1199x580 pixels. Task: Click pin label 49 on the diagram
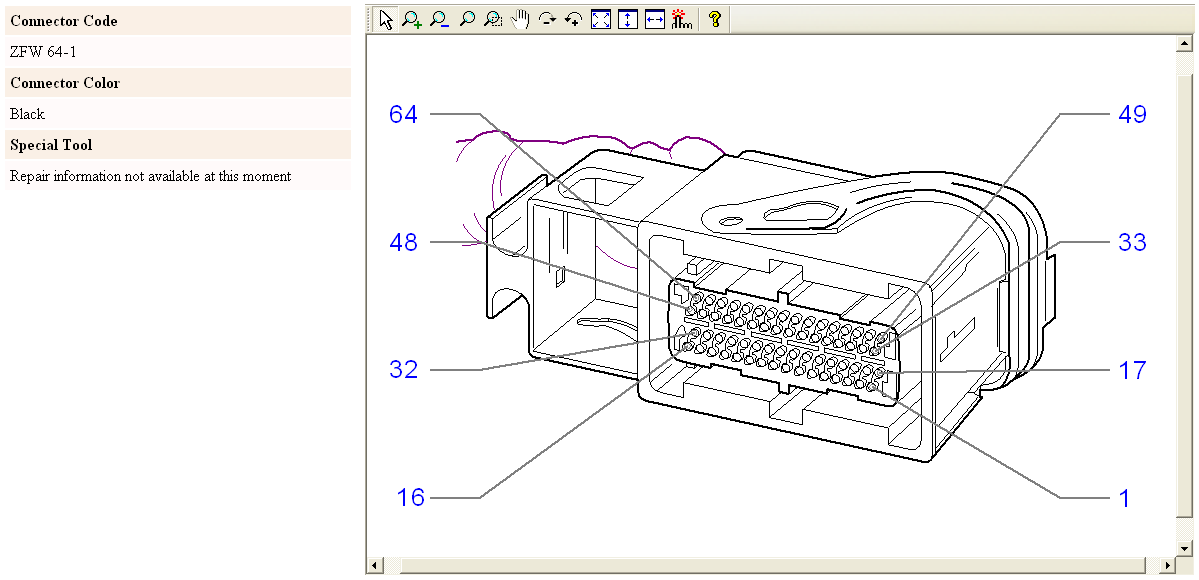1132,115
